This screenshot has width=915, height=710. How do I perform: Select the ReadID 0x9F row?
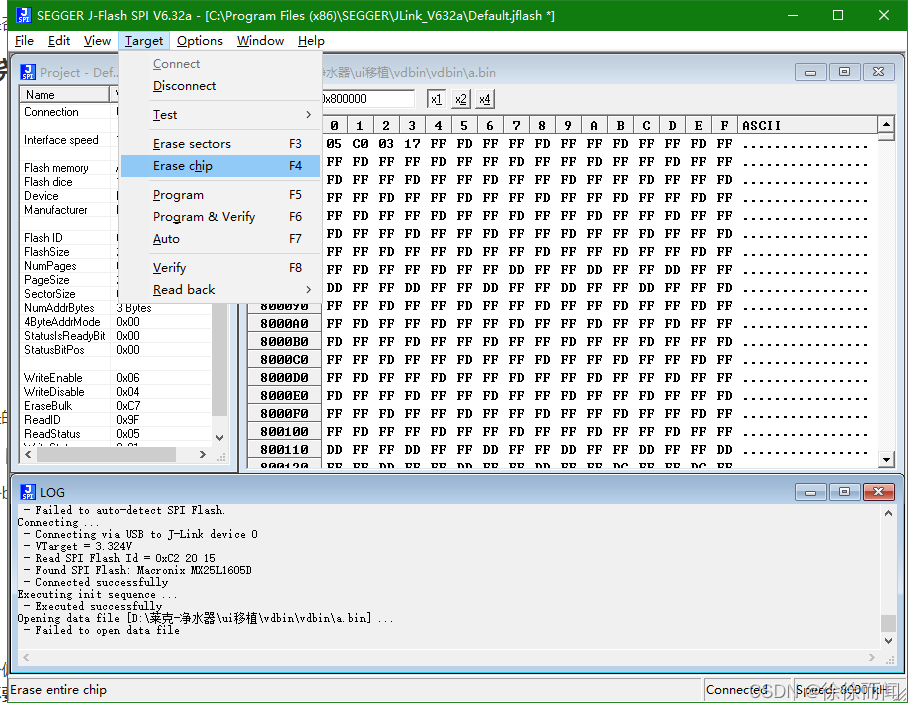117,420
